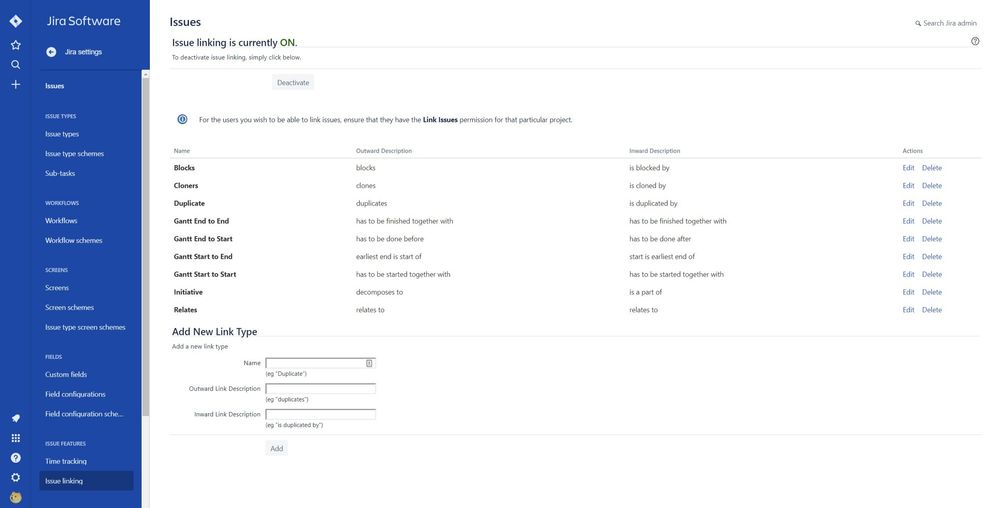Click the sidebar vertical scrollbar

click(x=146, y=247)
